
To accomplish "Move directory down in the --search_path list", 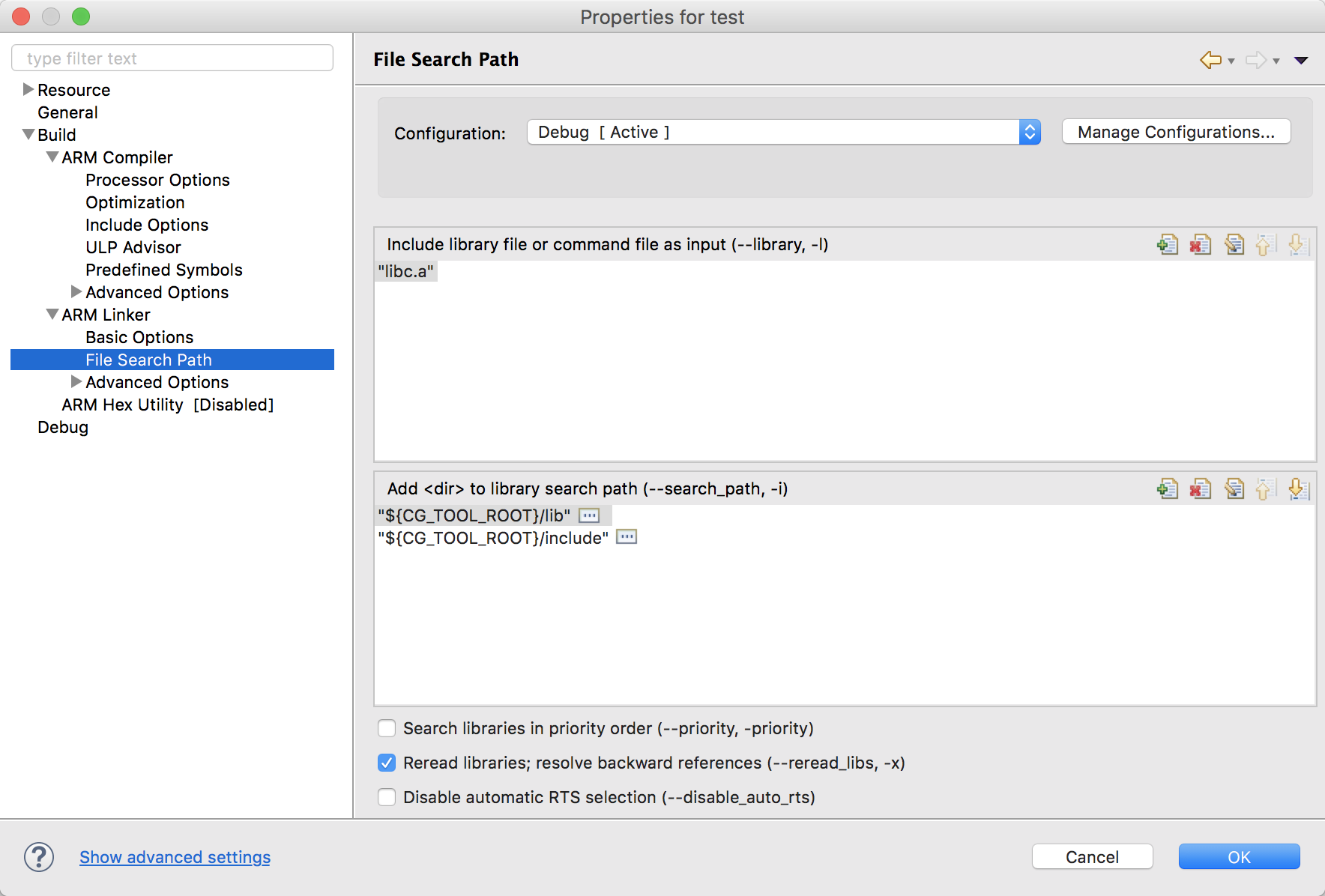I will click(x=1299, y=488).
